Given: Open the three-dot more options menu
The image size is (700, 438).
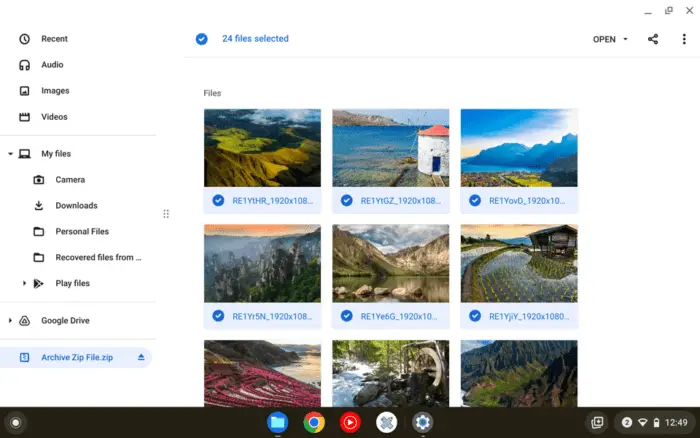Looking at the screenshot, I should point(684,39).
